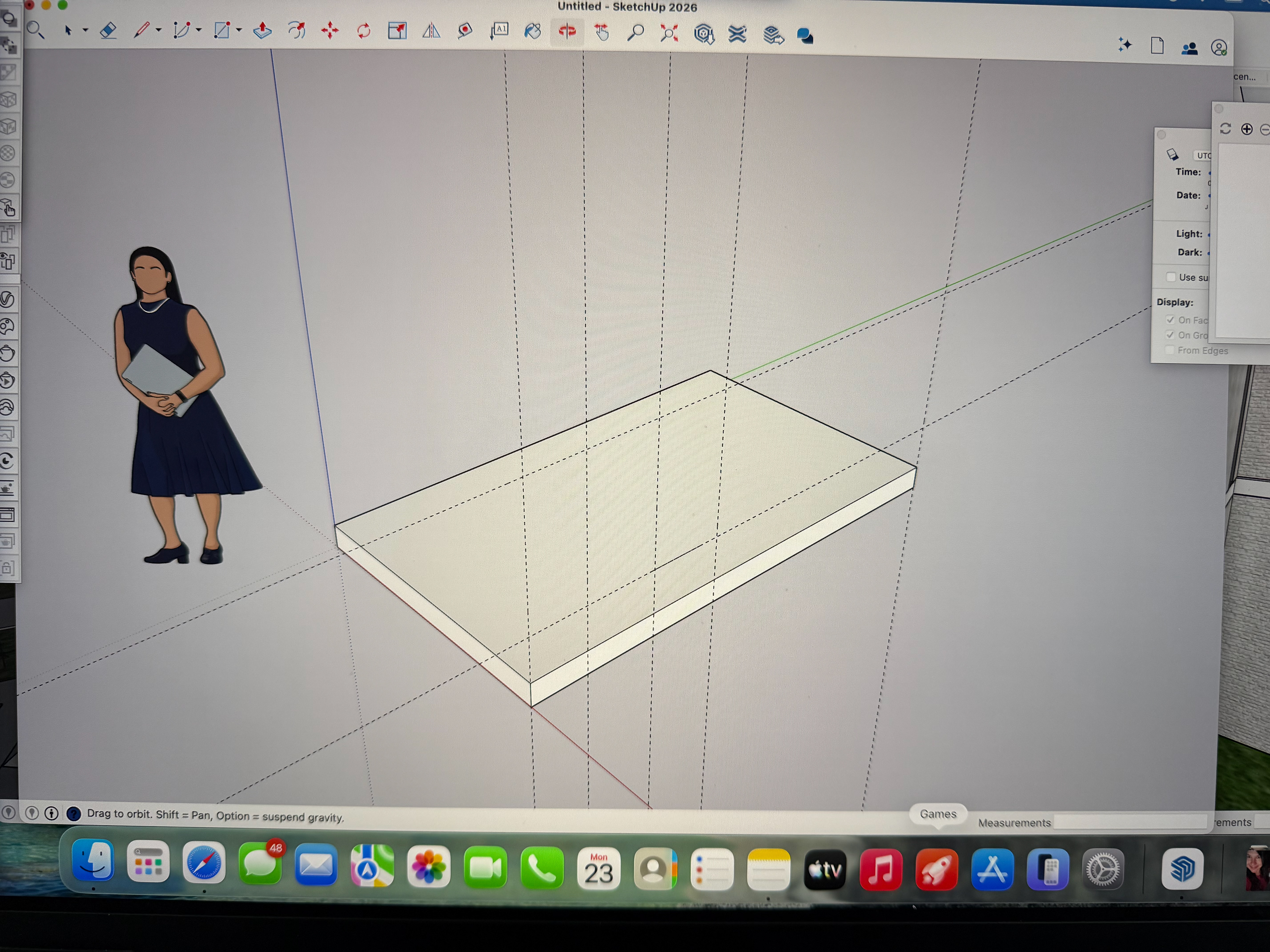Image resolution: width=1270 pixels, height=952 pixels.
Task: Enable the From Edges checkbox
Action: (1169, 350)
